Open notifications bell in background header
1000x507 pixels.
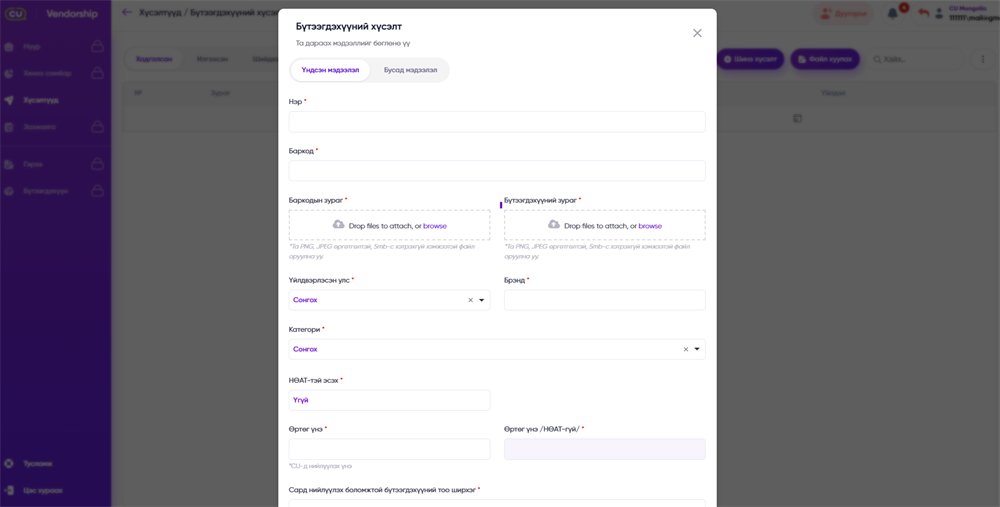(x=893, y=13)
